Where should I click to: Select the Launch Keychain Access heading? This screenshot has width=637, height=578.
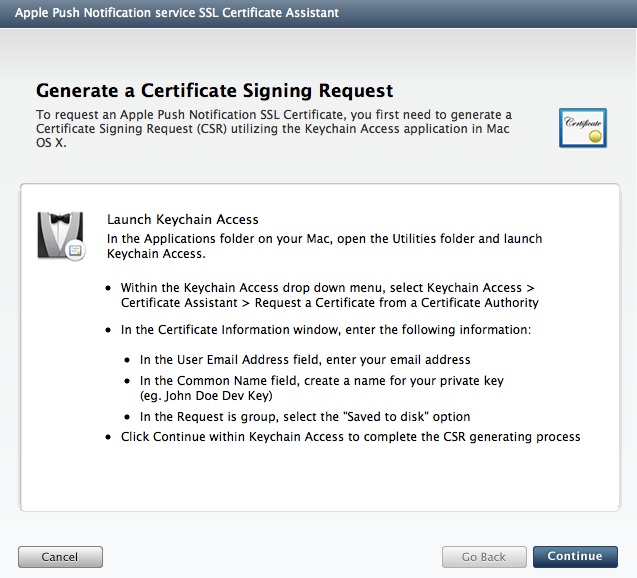(x=182, y=220)
